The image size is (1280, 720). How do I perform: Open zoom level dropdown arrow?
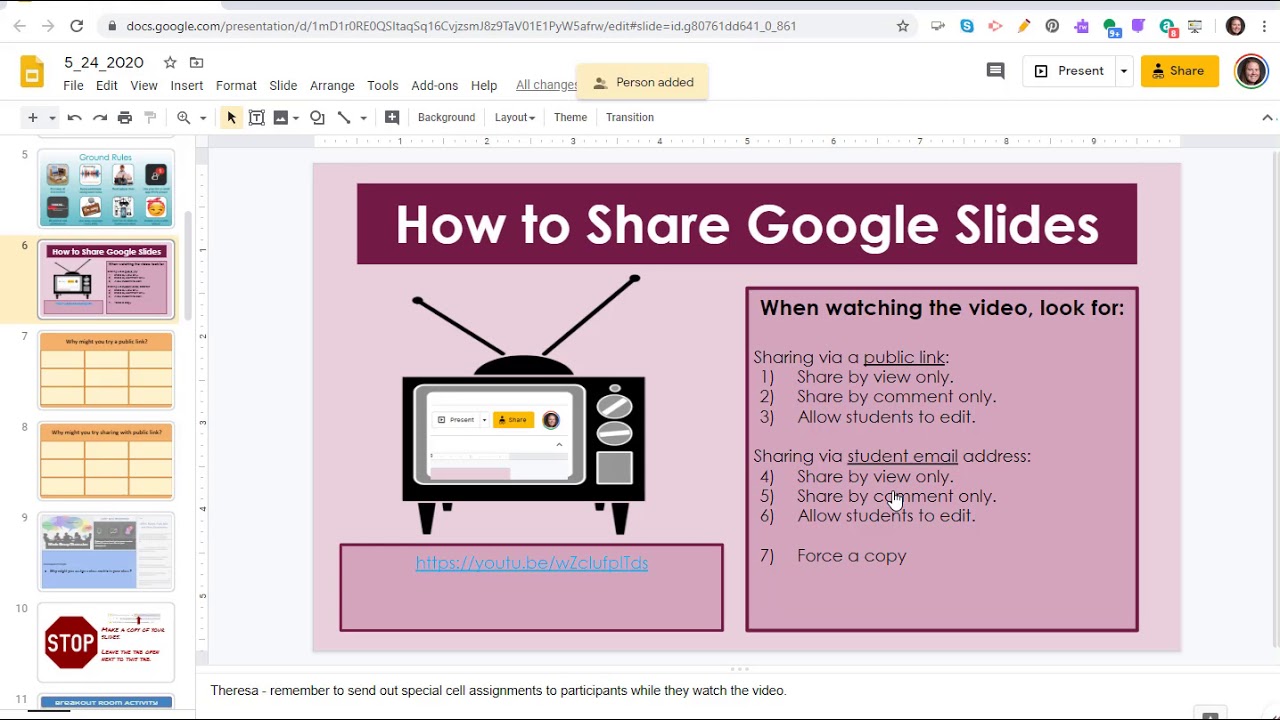[203, 118]
